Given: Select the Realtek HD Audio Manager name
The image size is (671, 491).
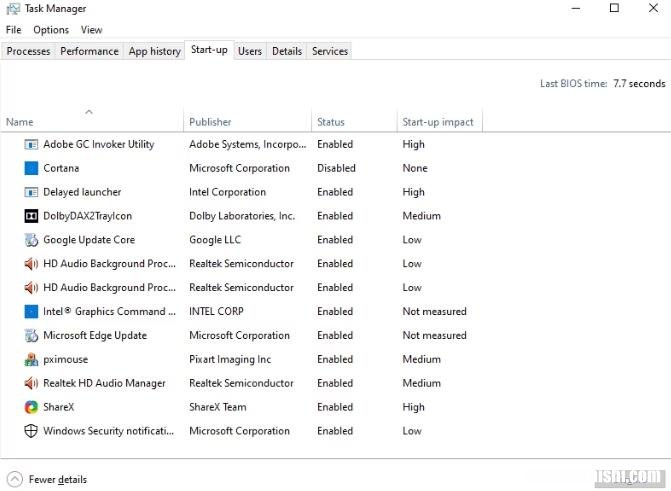Looking at the screenshot, I should [x=104, y=384].
